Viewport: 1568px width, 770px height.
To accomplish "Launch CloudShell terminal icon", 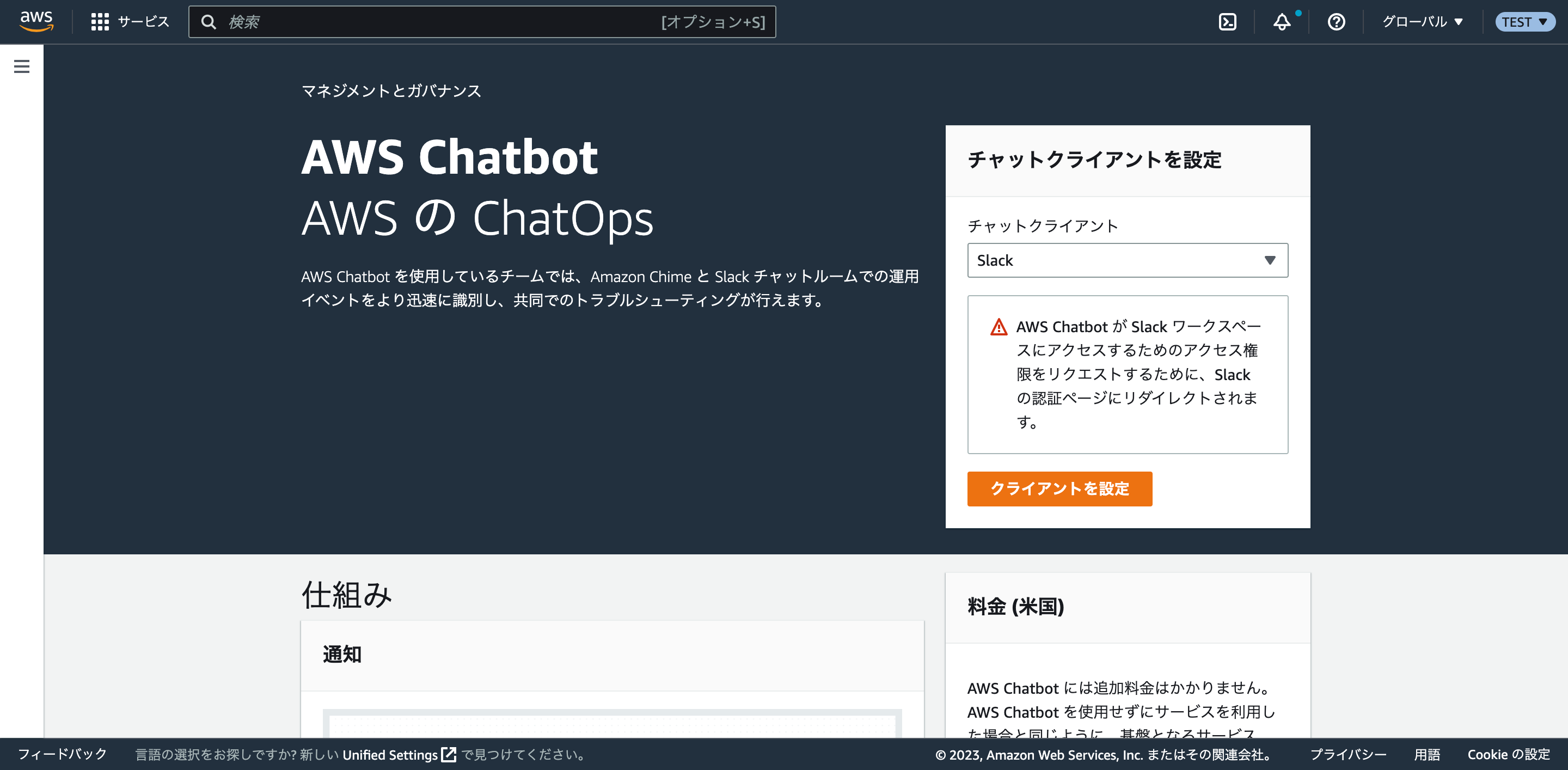I will tap(1228, 21).
